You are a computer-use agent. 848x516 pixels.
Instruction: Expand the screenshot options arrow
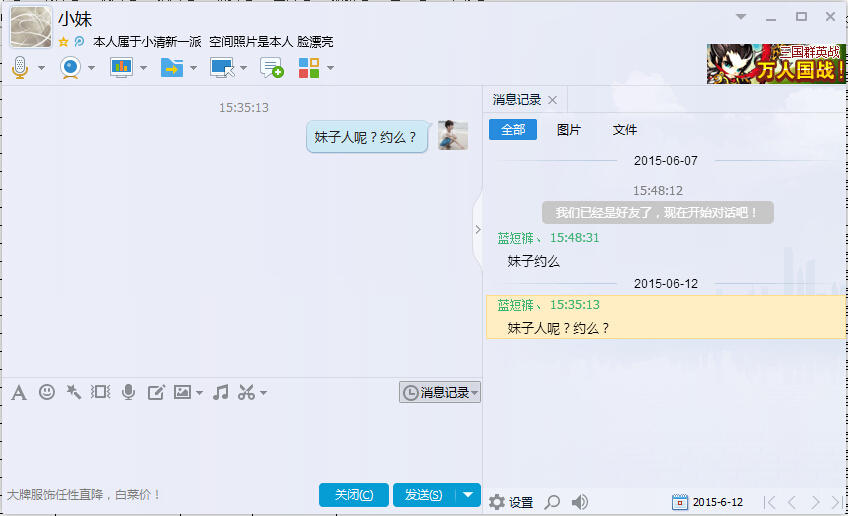[263, 393]
